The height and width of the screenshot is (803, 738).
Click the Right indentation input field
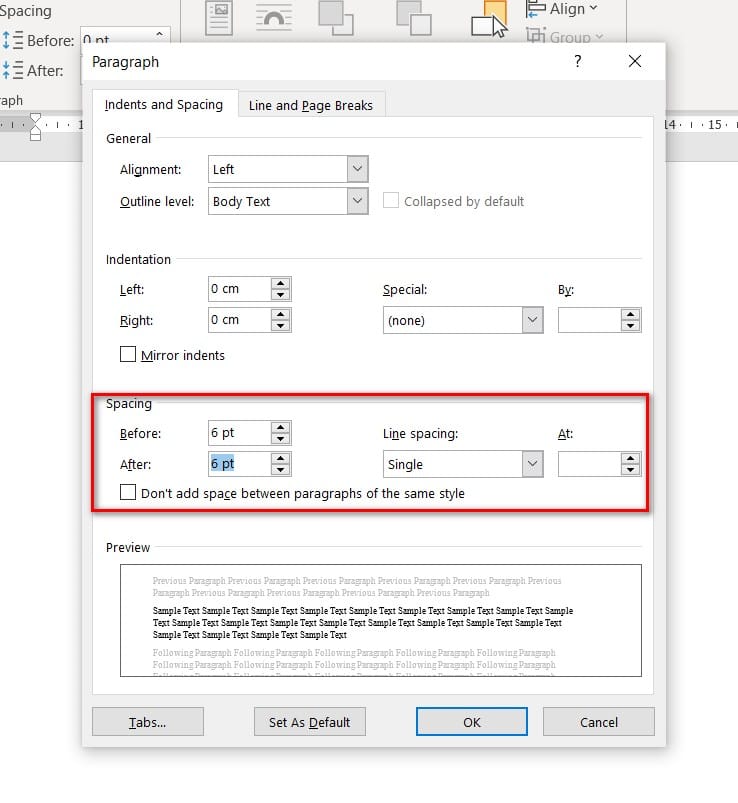(x=239, y=320)
